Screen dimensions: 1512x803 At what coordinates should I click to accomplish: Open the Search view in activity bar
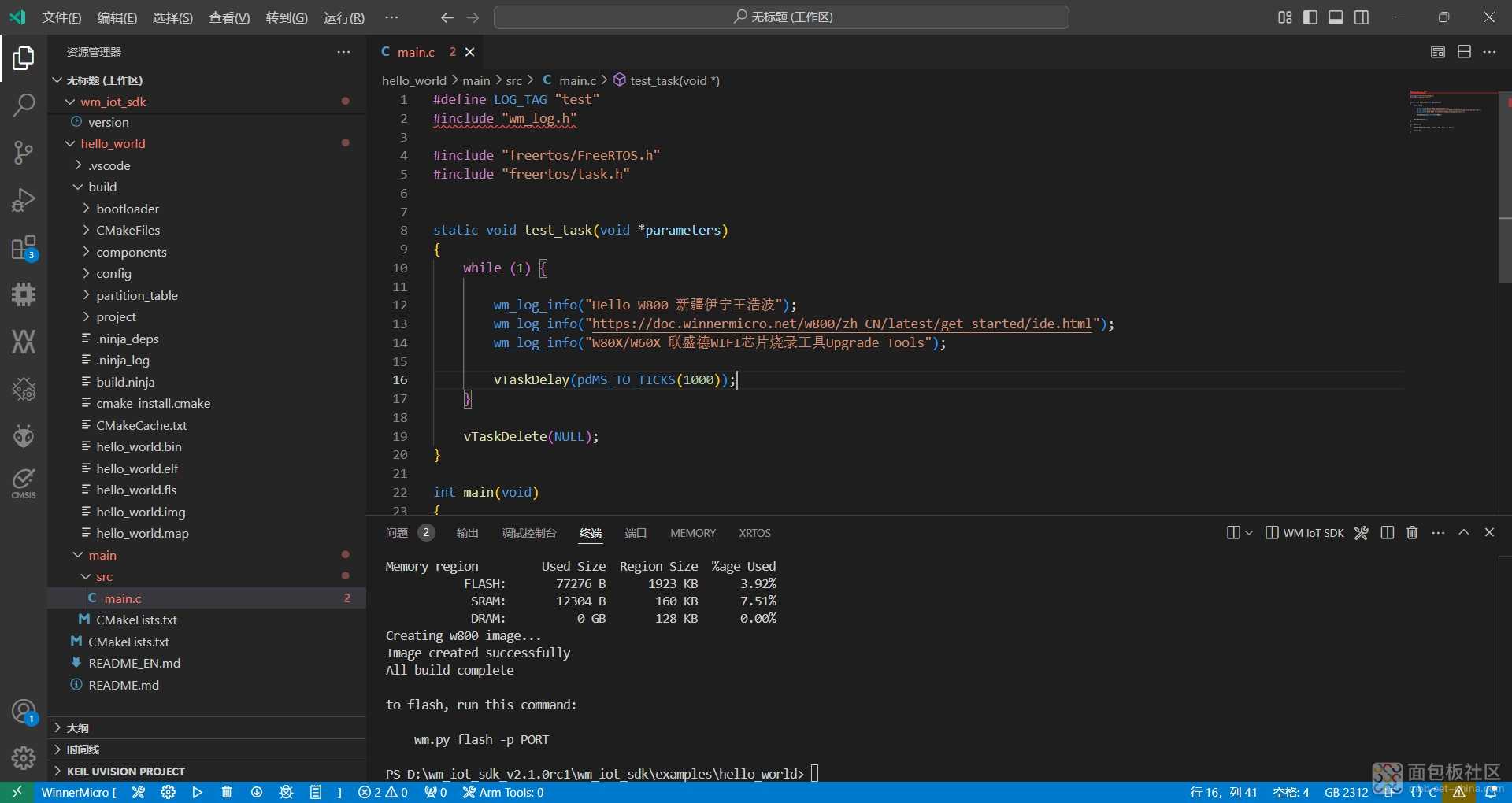click(x=24, y=105)
